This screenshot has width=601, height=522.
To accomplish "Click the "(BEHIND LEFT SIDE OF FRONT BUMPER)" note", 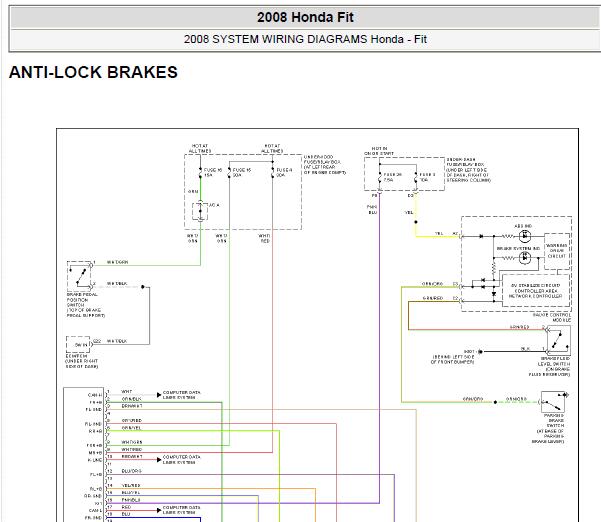I will pos(453,359).
